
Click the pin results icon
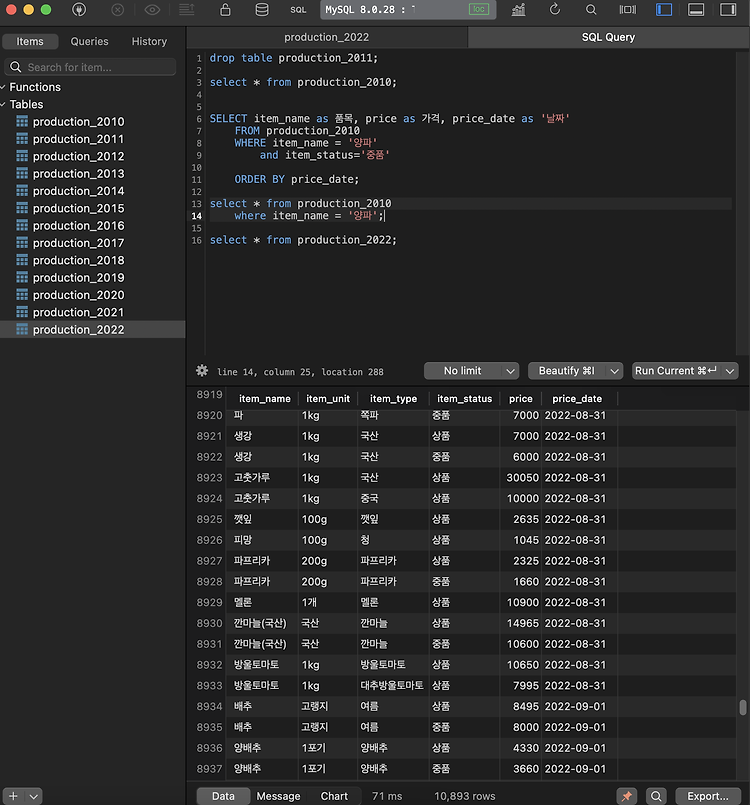tap(626, 796)
